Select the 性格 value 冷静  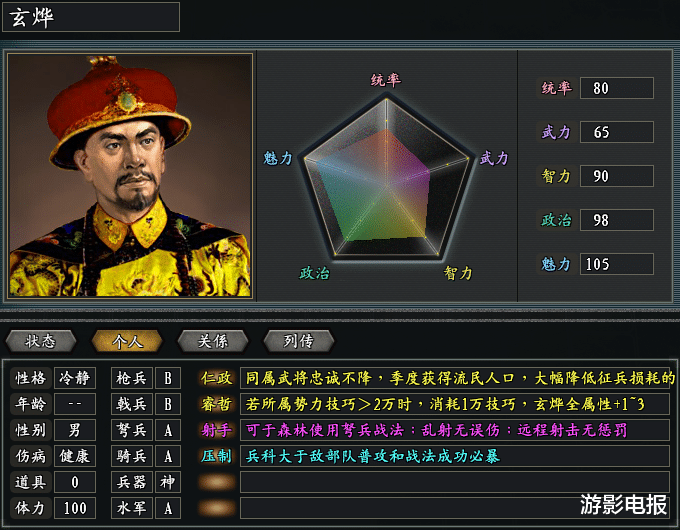coord(75,378)
